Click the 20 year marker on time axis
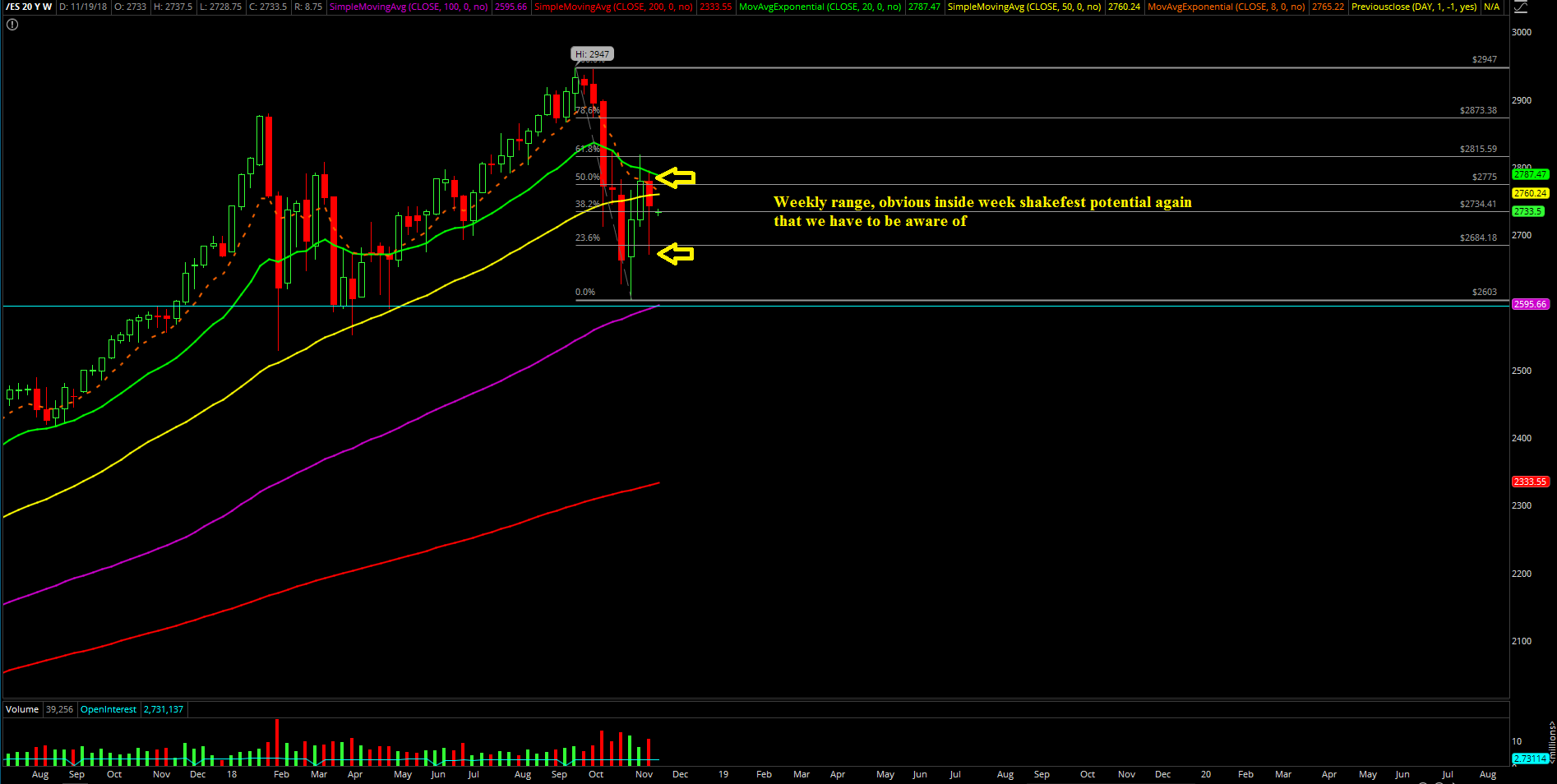Image resolution: width=1557 pixels, height=784 pixels. [x=1206, y=774]
